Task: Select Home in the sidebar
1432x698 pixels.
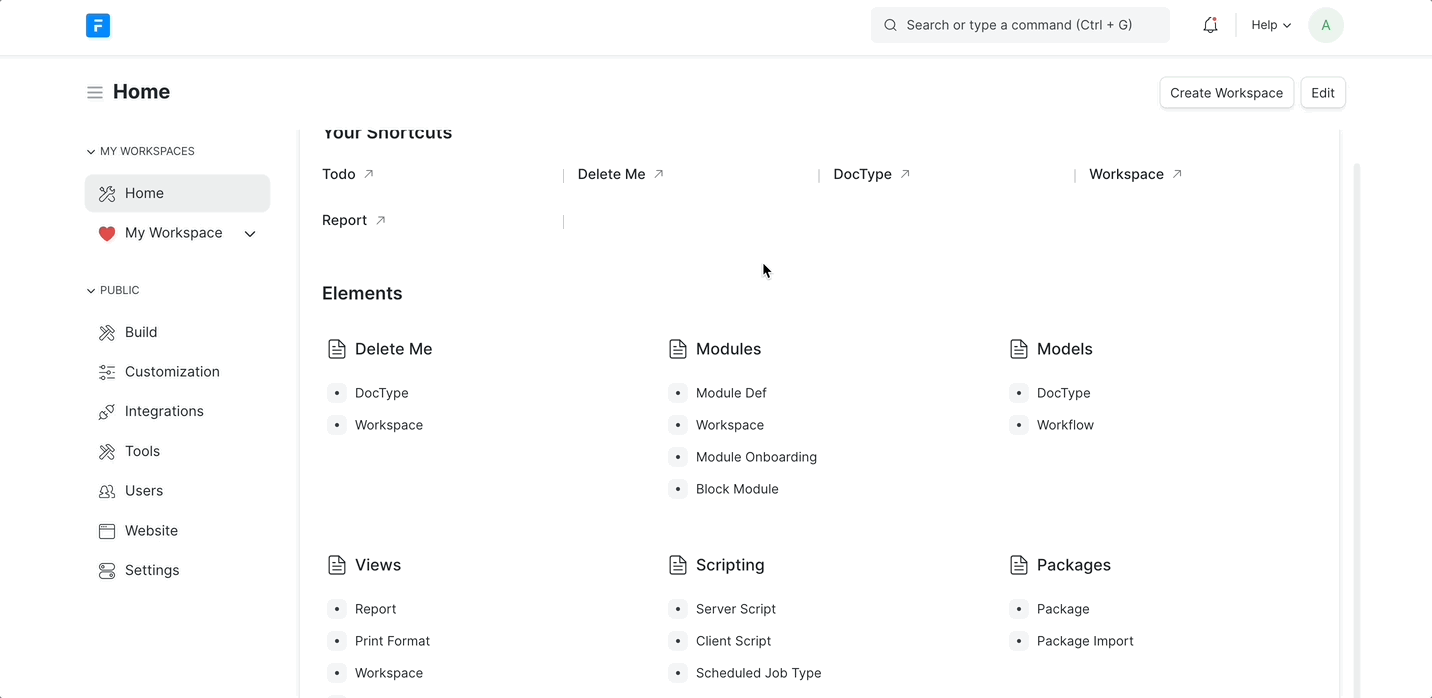Action: (177, 194)
